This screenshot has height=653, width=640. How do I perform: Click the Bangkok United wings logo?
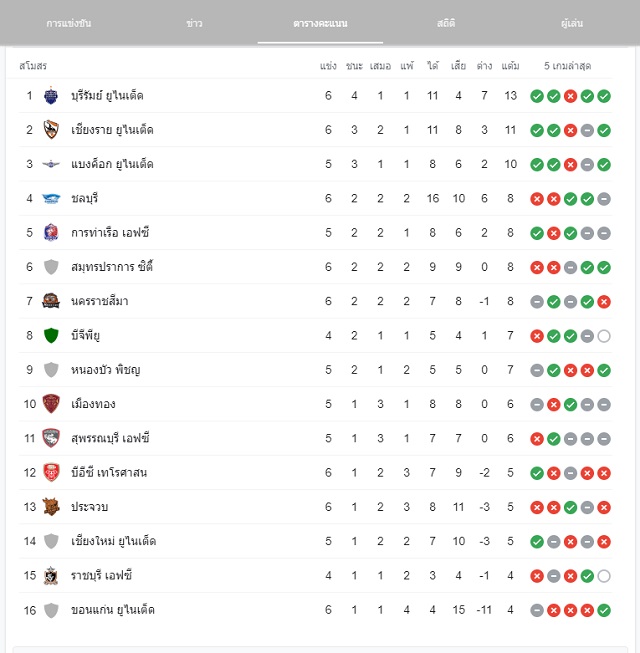51,164
